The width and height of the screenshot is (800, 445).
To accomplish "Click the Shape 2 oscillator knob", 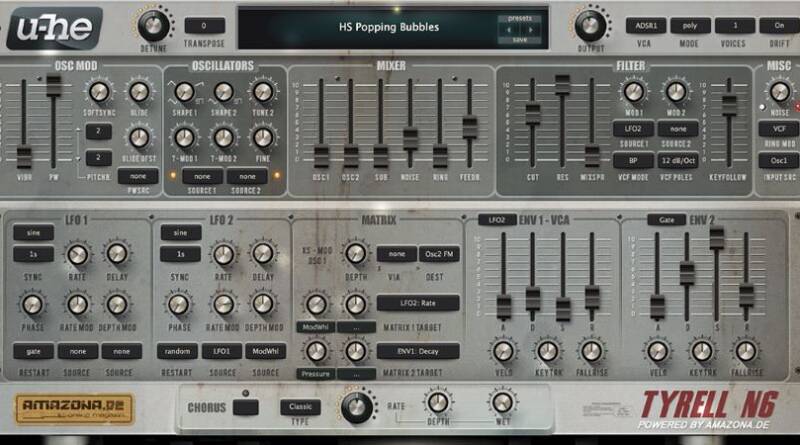I will click(223, 92).
